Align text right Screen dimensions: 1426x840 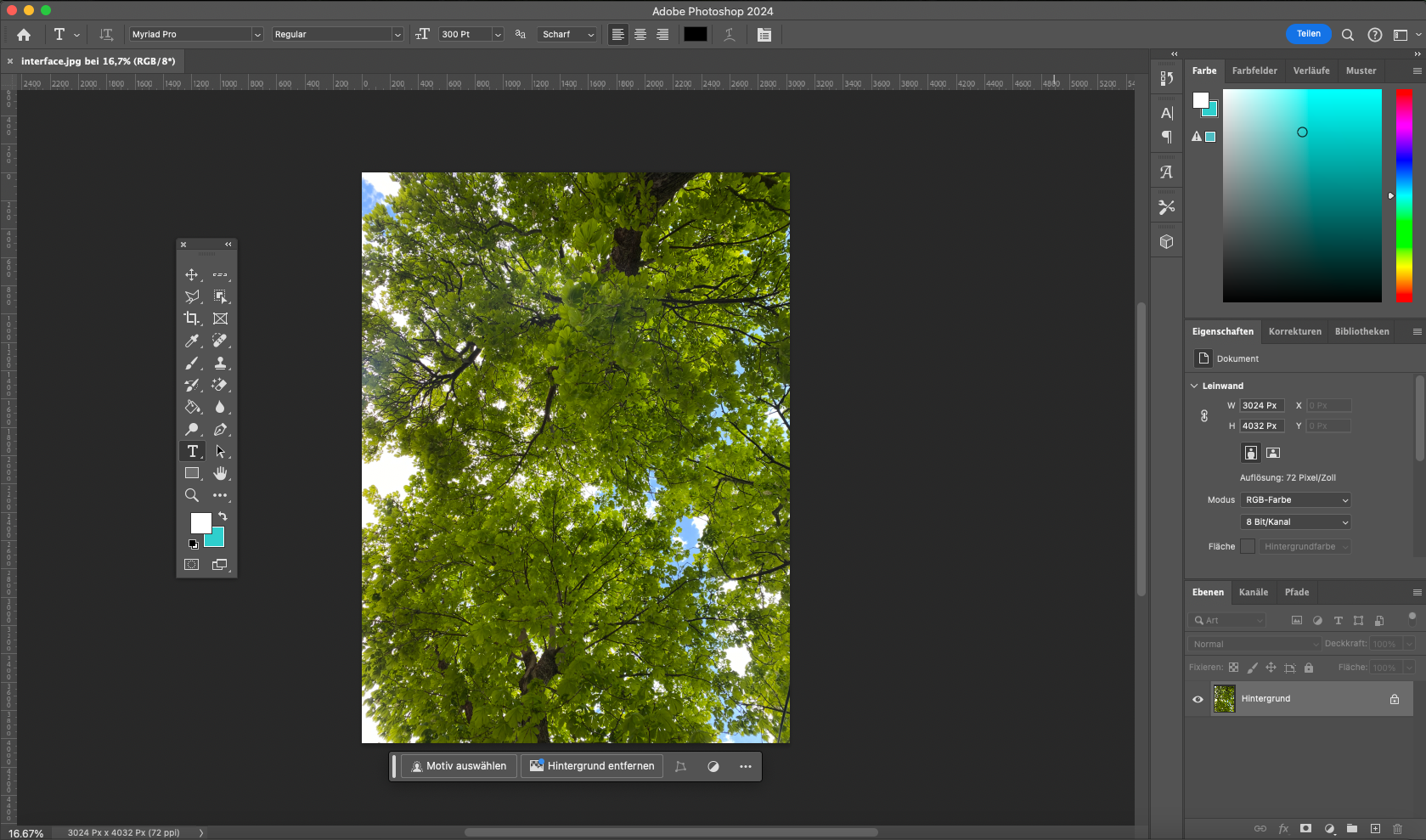pos(662,35)
